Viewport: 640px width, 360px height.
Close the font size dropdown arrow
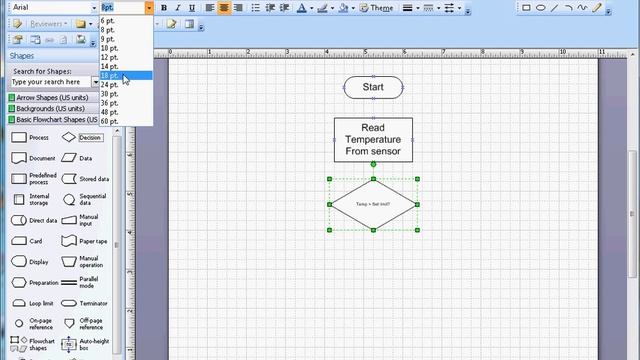coord(149,8)
